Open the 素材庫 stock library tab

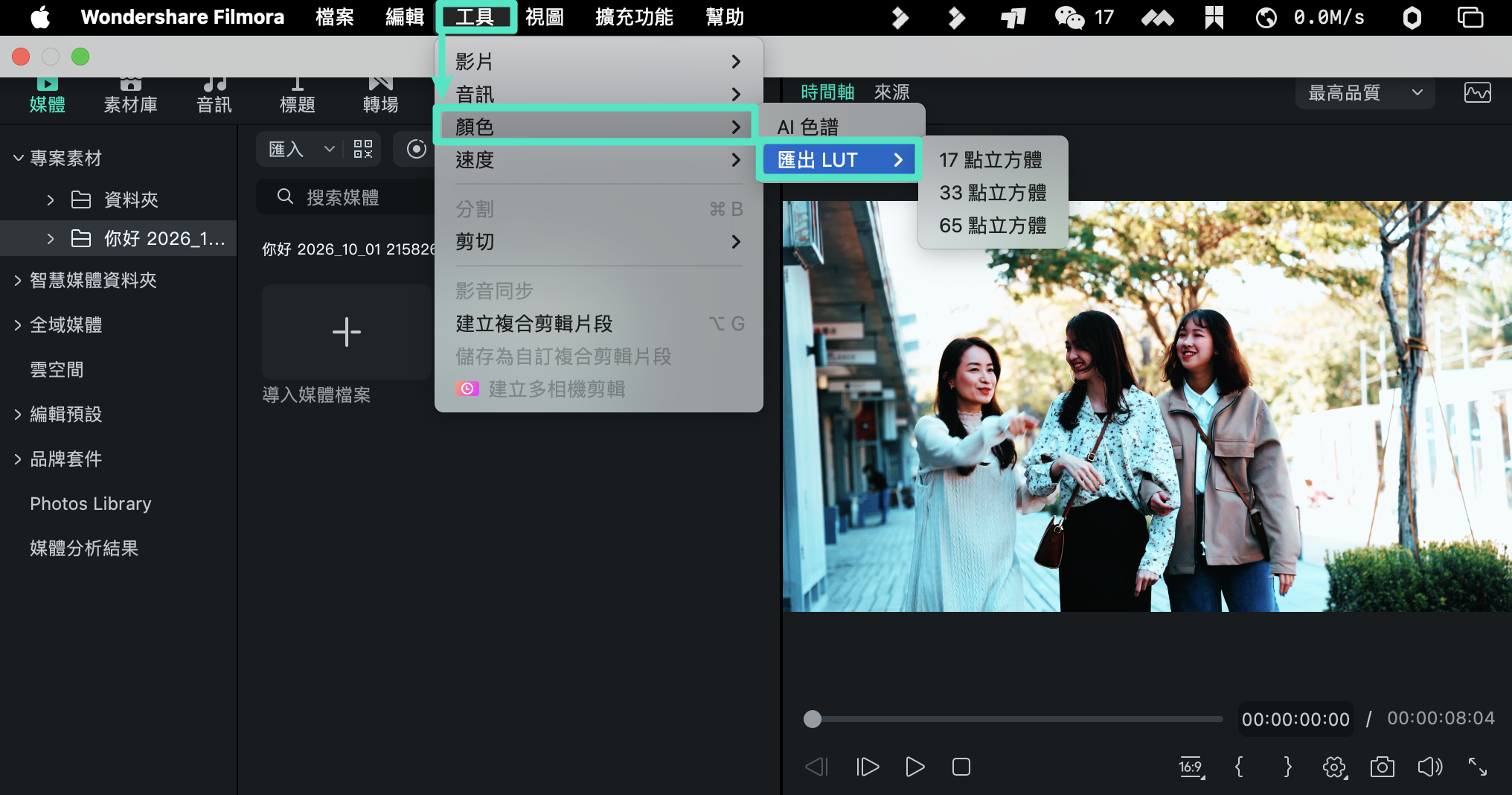[x=130, y=96]
